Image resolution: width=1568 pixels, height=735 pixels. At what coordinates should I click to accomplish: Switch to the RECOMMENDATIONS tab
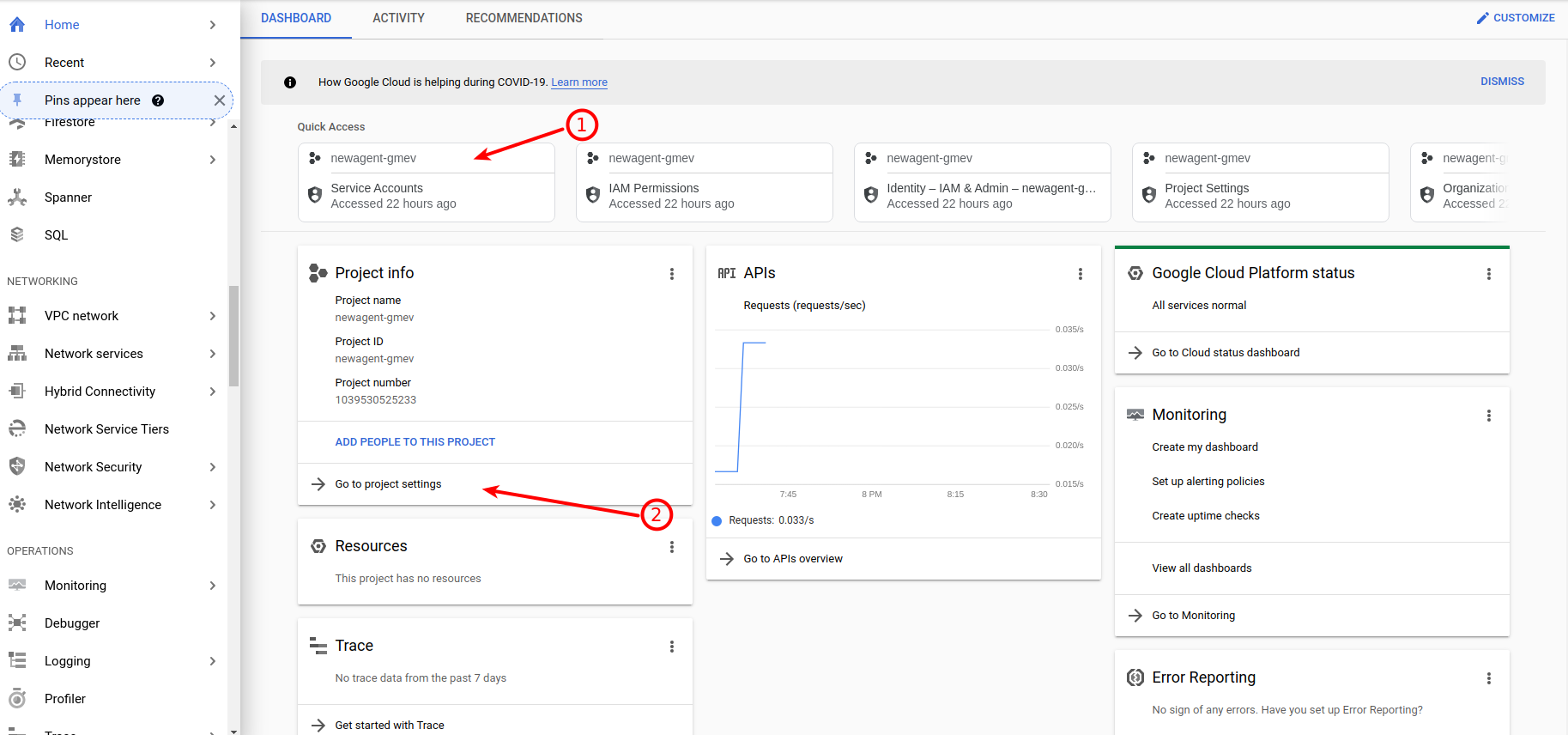[x=524, y=18]
